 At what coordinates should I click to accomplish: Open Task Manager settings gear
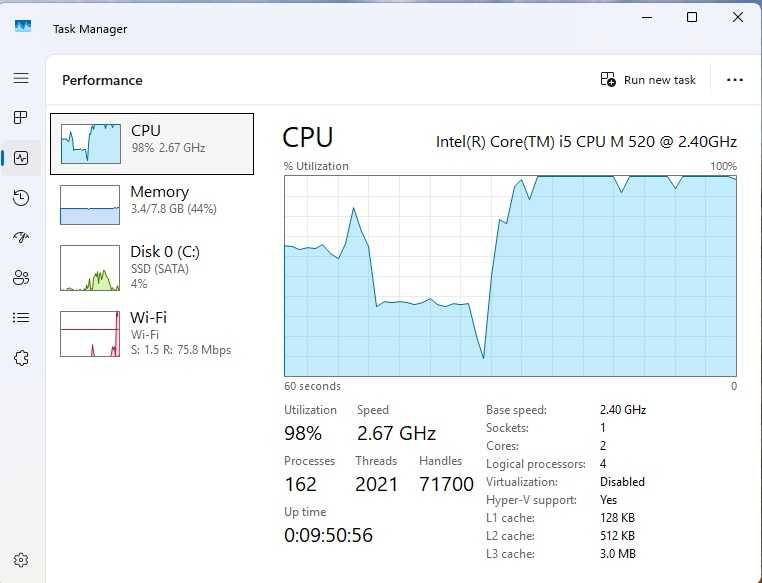click(21, 560)
